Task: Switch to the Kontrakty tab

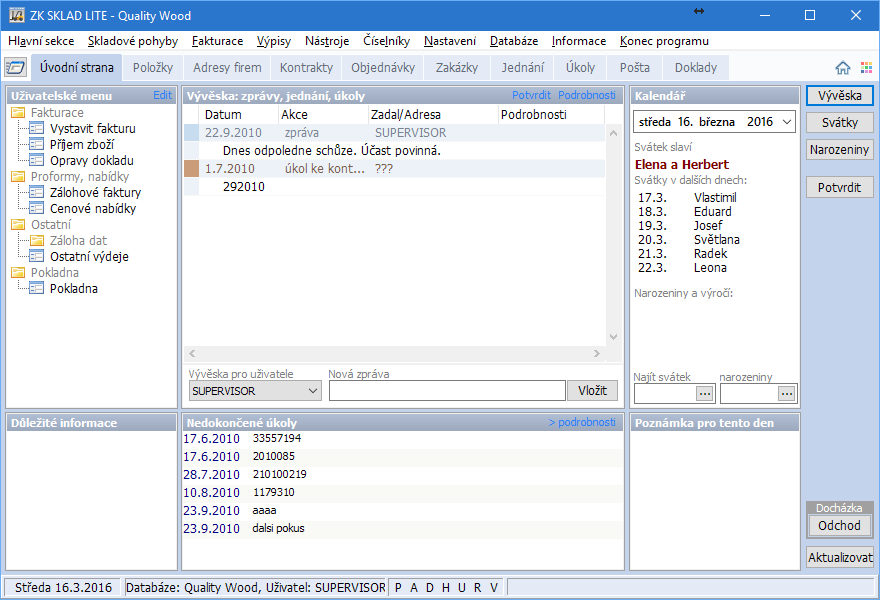Action: pos(306,67)
